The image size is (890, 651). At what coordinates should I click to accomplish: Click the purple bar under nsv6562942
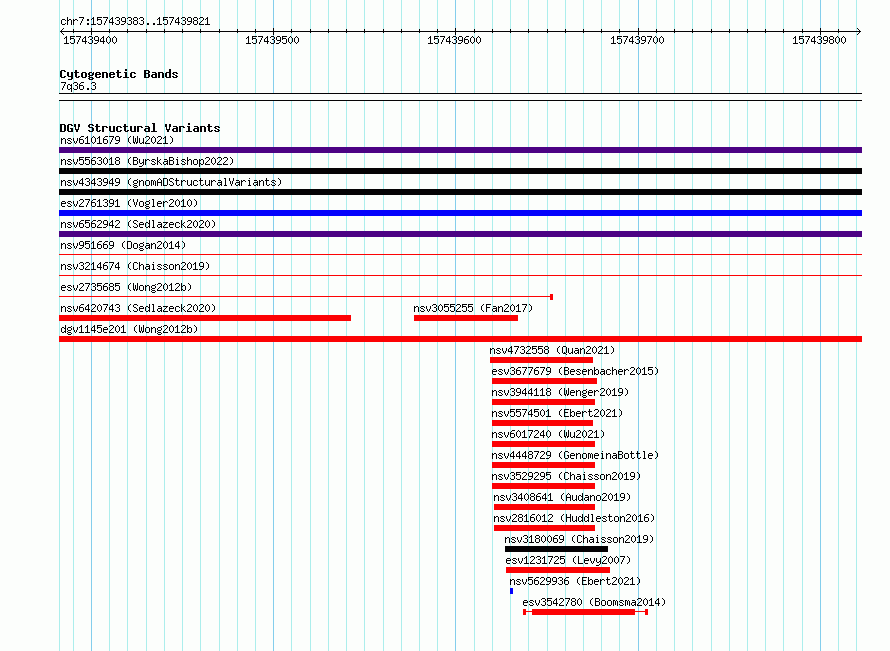460,234
